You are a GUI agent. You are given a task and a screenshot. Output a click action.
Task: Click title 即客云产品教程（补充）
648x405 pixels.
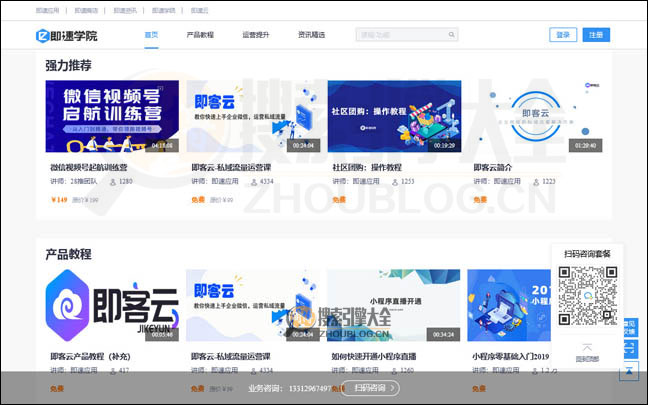[x=90, y=356]
